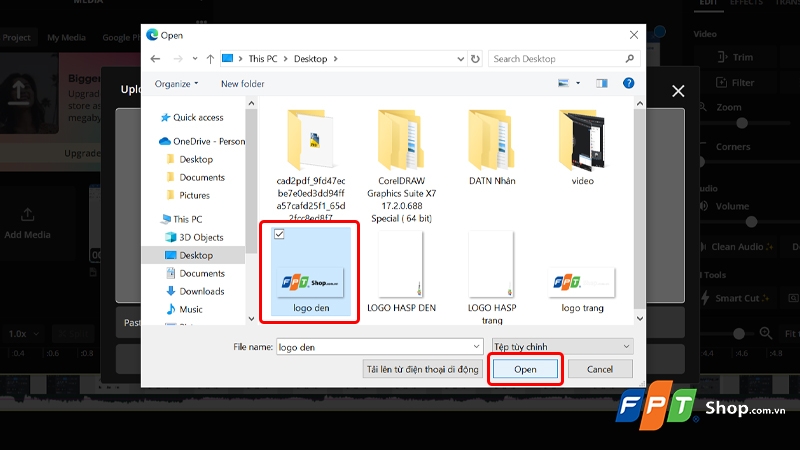Open the Organize menu
800x450 pixels.
(x=177, y=84)
